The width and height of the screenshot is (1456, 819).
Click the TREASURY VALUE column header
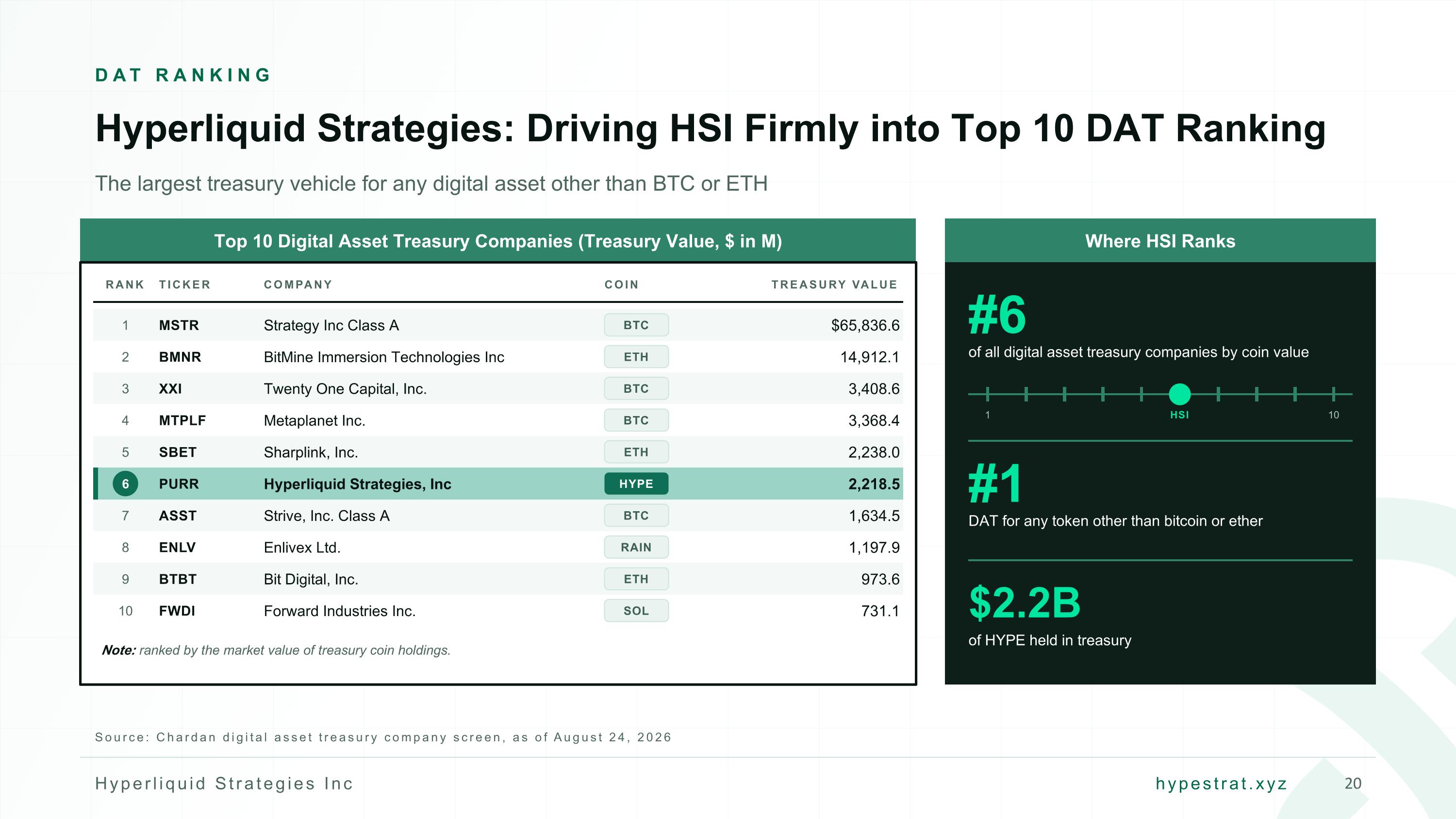click(834, 284)
